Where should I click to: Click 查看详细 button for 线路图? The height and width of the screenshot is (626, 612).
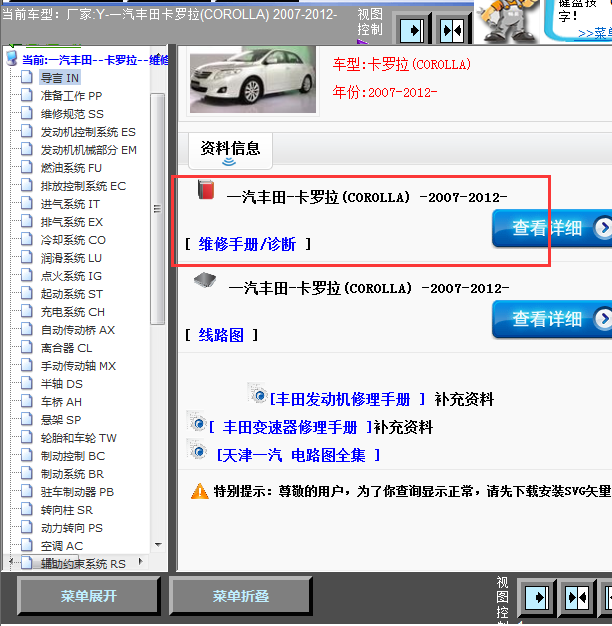552,319
